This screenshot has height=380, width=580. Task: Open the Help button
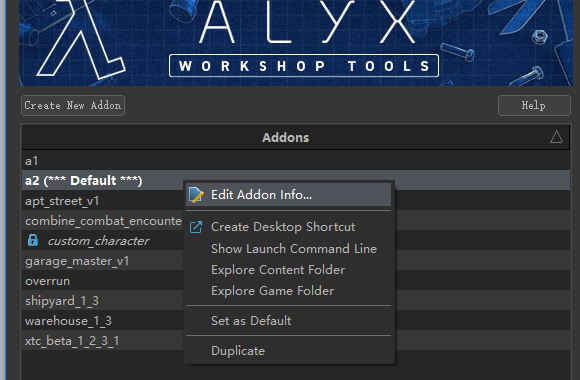pos(534,105)
